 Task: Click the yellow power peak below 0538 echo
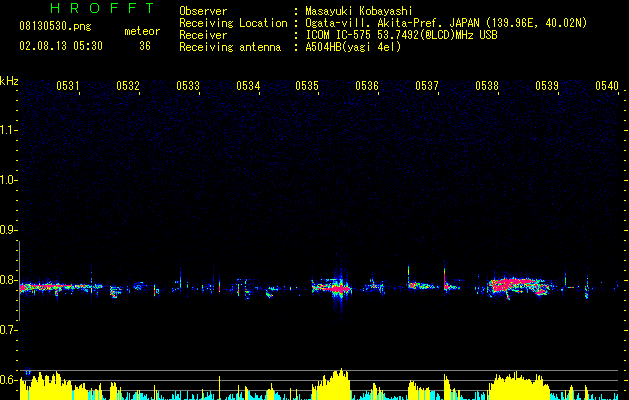pyautogui.click(x=518, y=387)
